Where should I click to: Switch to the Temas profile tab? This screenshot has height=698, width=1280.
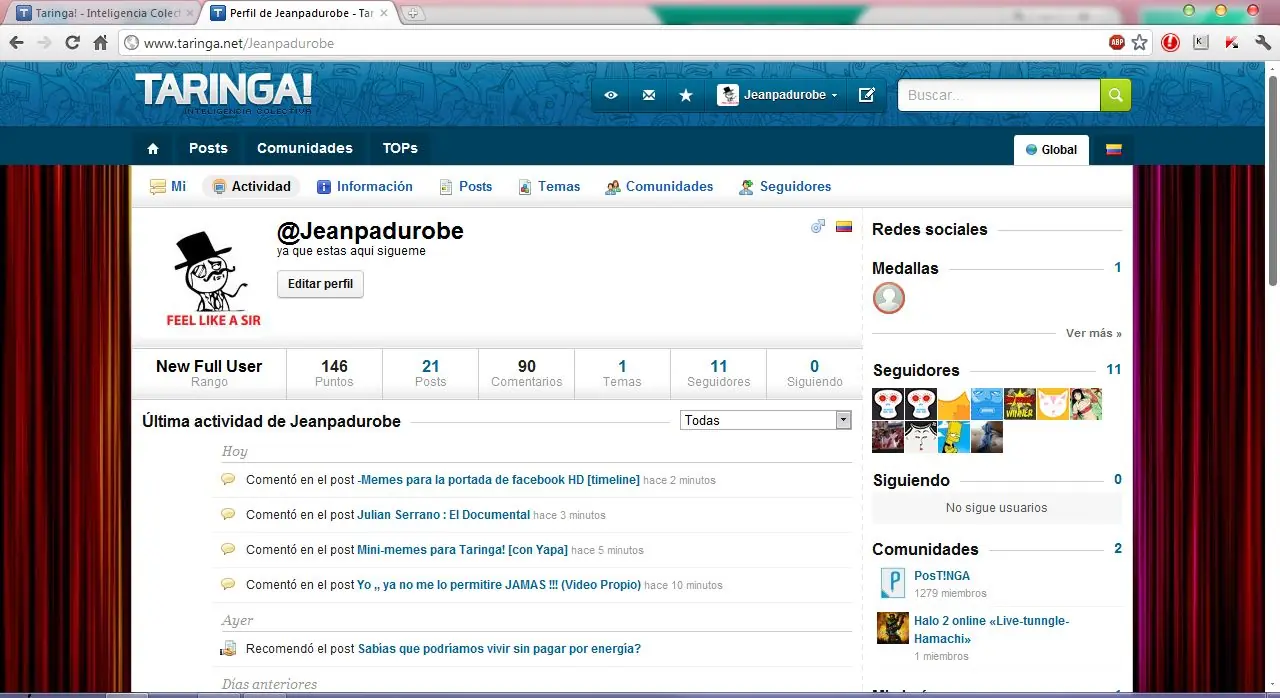(x=549, y=186)
